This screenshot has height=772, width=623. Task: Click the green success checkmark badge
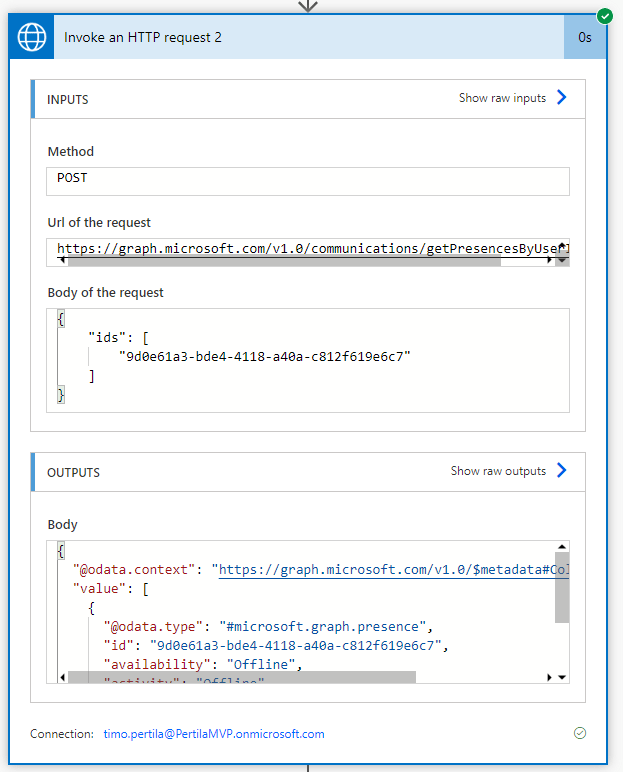click(604, 16)
